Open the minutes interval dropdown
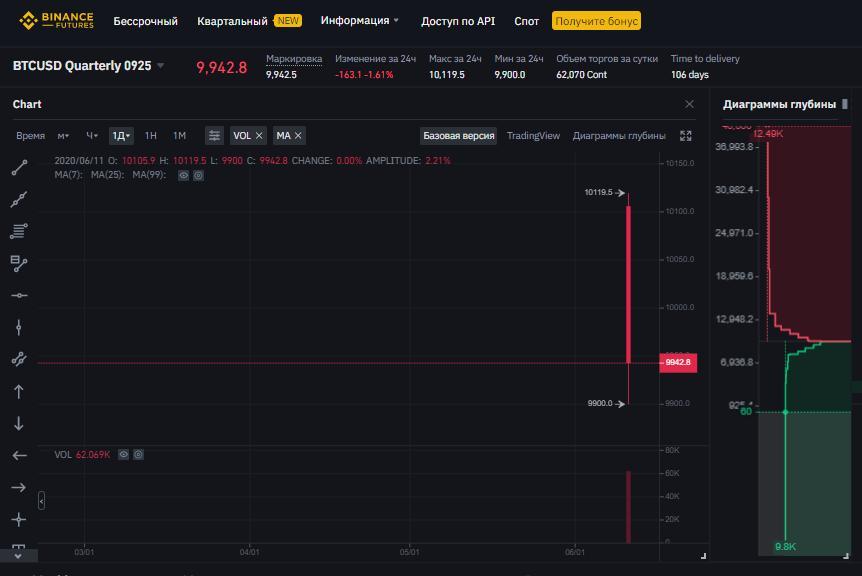 pyautogui.click(x=63, y=136)
